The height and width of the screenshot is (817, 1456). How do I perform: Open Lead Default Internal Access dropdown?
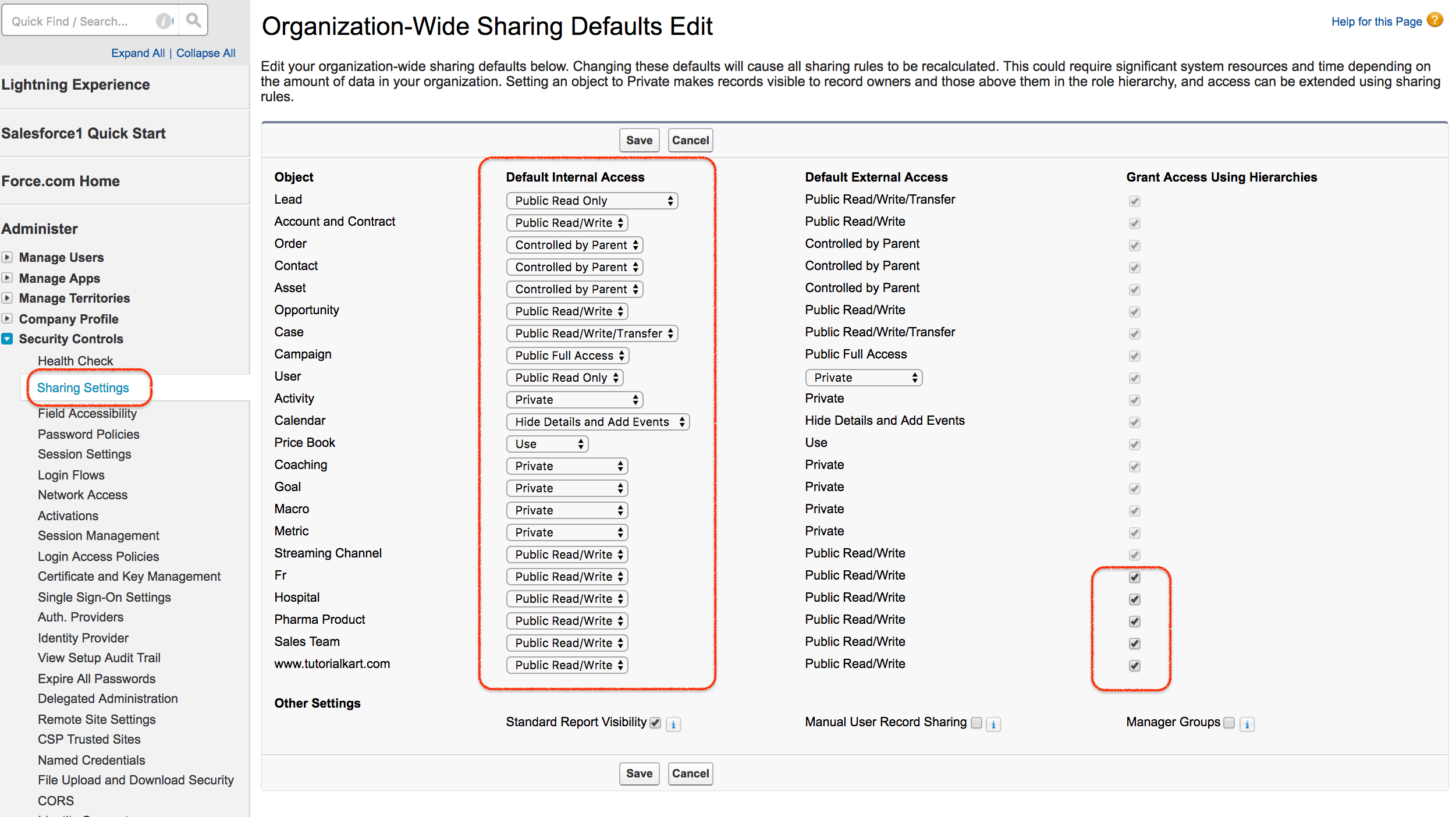(592, 201)
